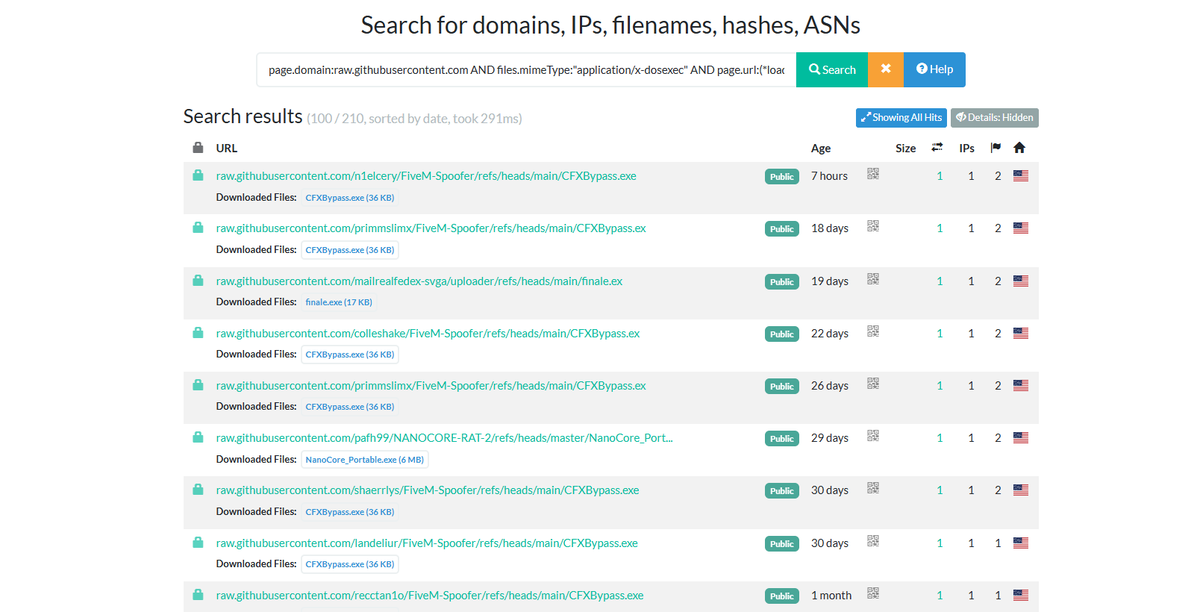Click the Age column header

pyautogui.click(x=821, y=148)
